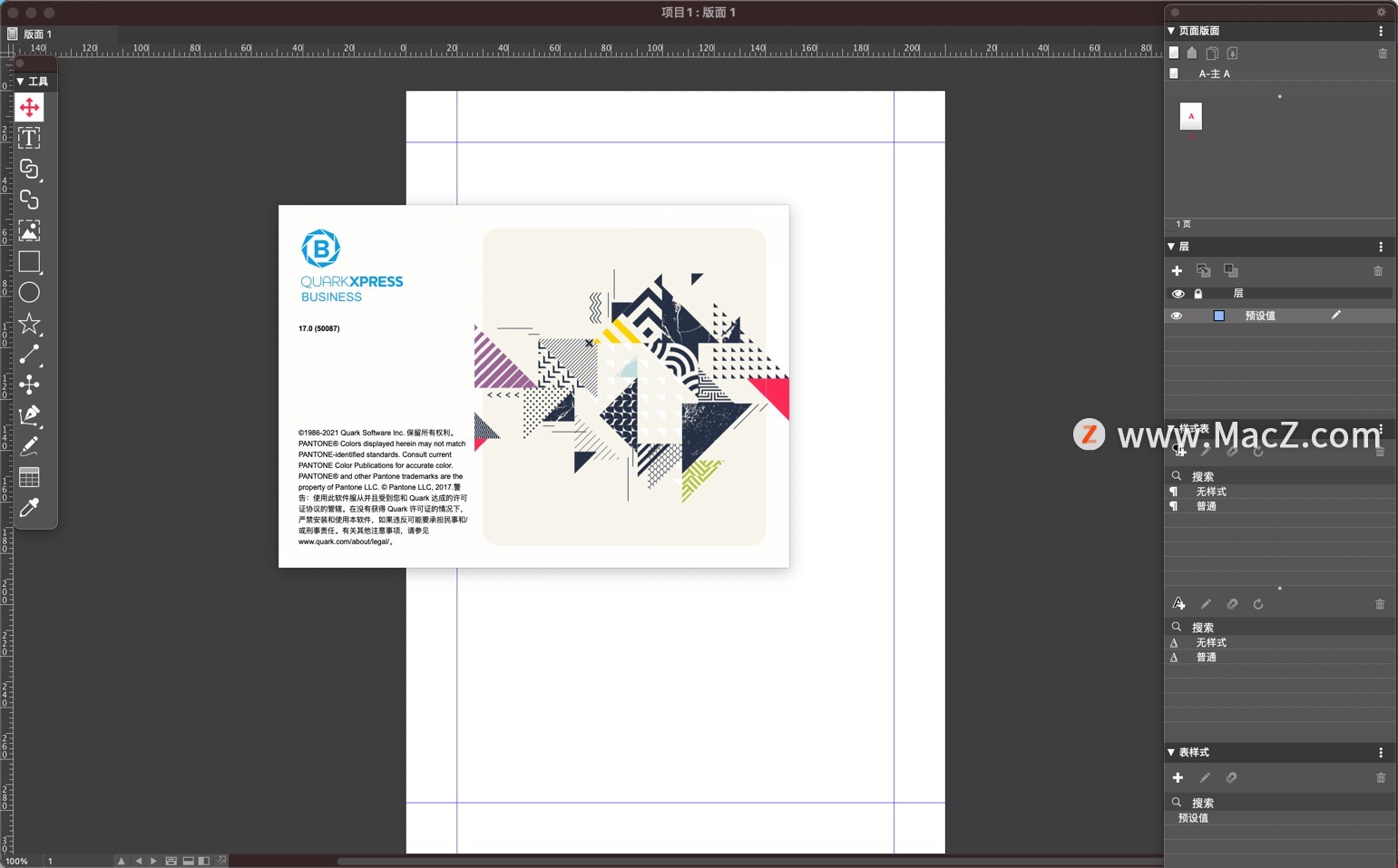1398x868 pixels.
Task: Add new table style with plus icon
Action: point(1178,778)
